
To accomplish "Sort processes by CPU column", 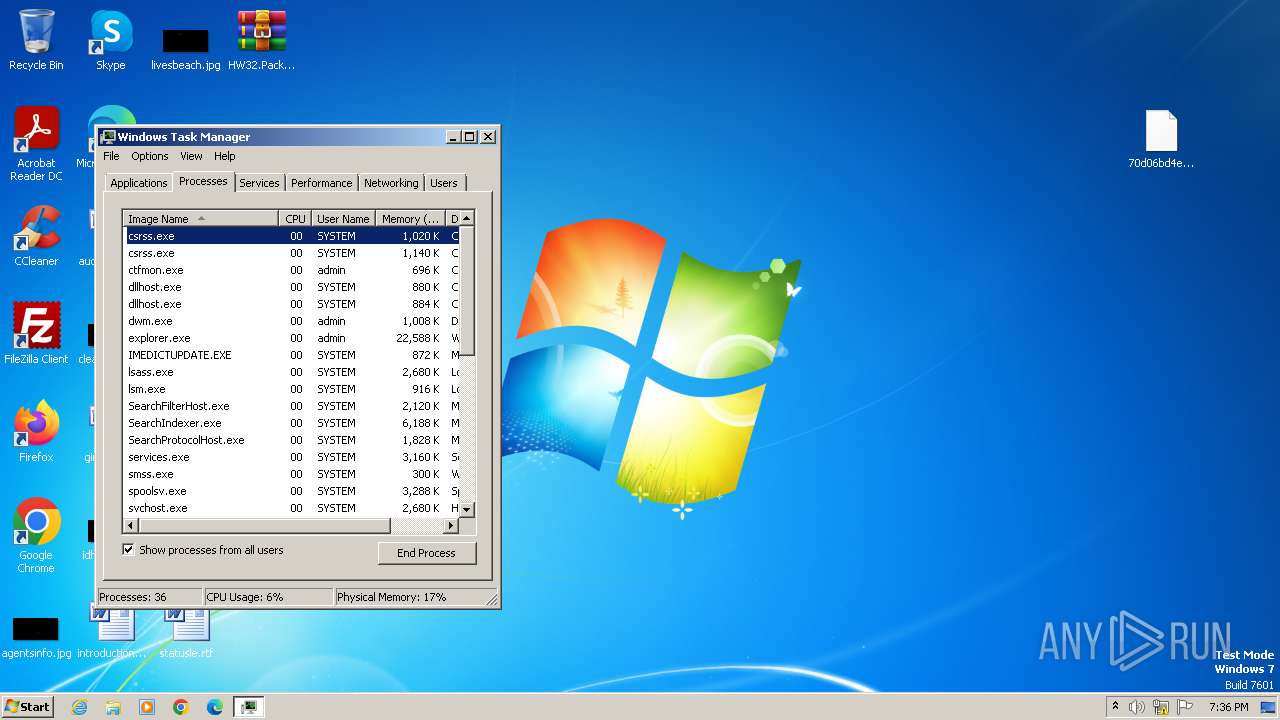I will 295,219.
